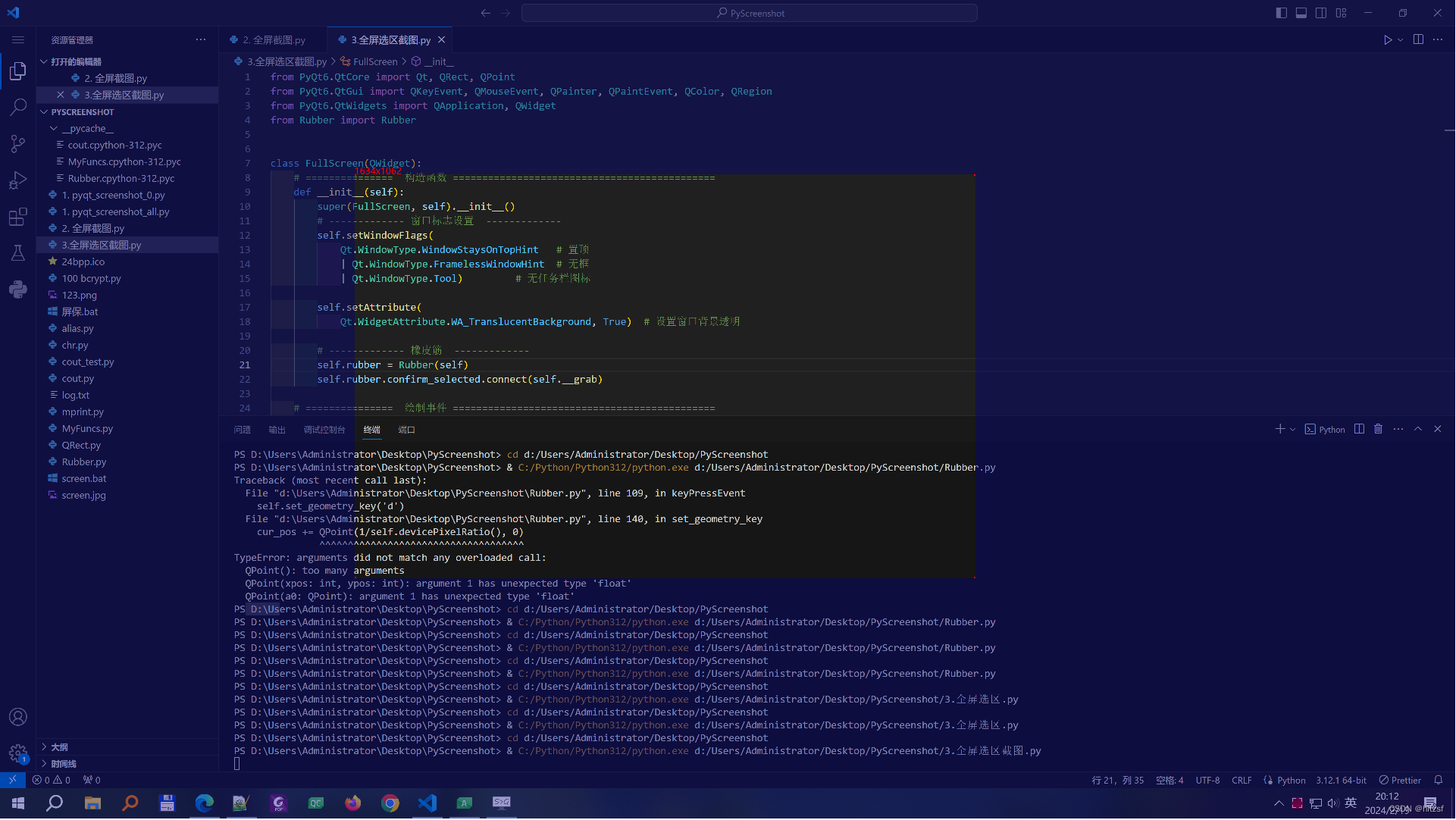Click the 行 21, 列 35 cursor position

(1118, 781)
